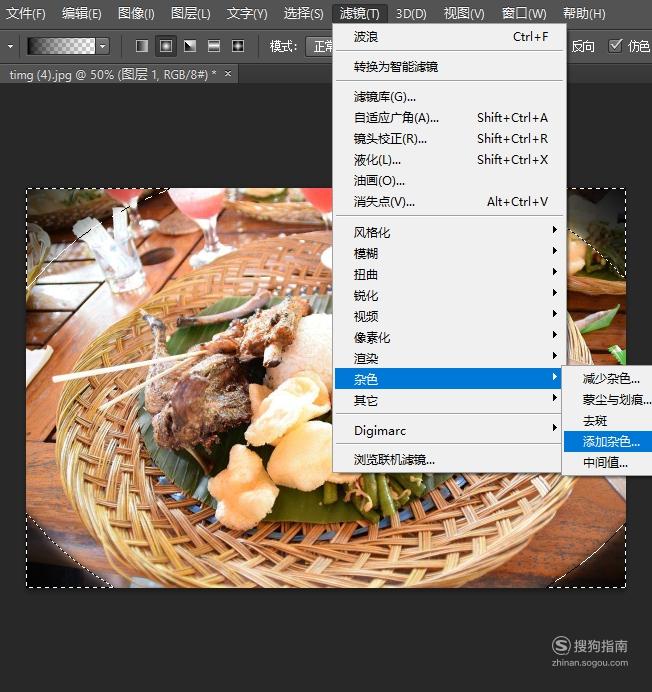Open the 图像(I) menu
The height and width of the screenshot is (692, 652).
(136, 14)
